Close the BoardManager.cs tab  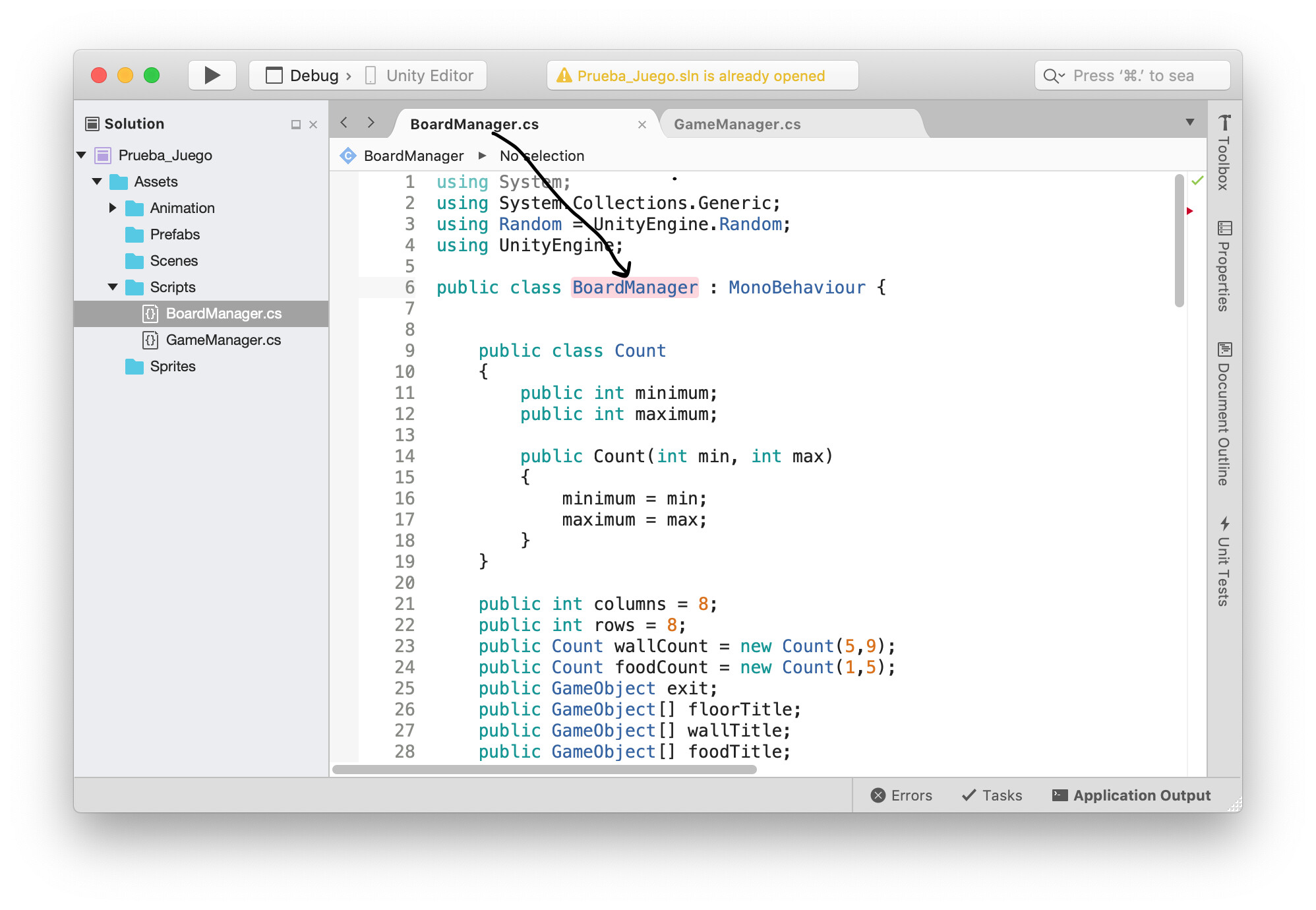[642, 125]
